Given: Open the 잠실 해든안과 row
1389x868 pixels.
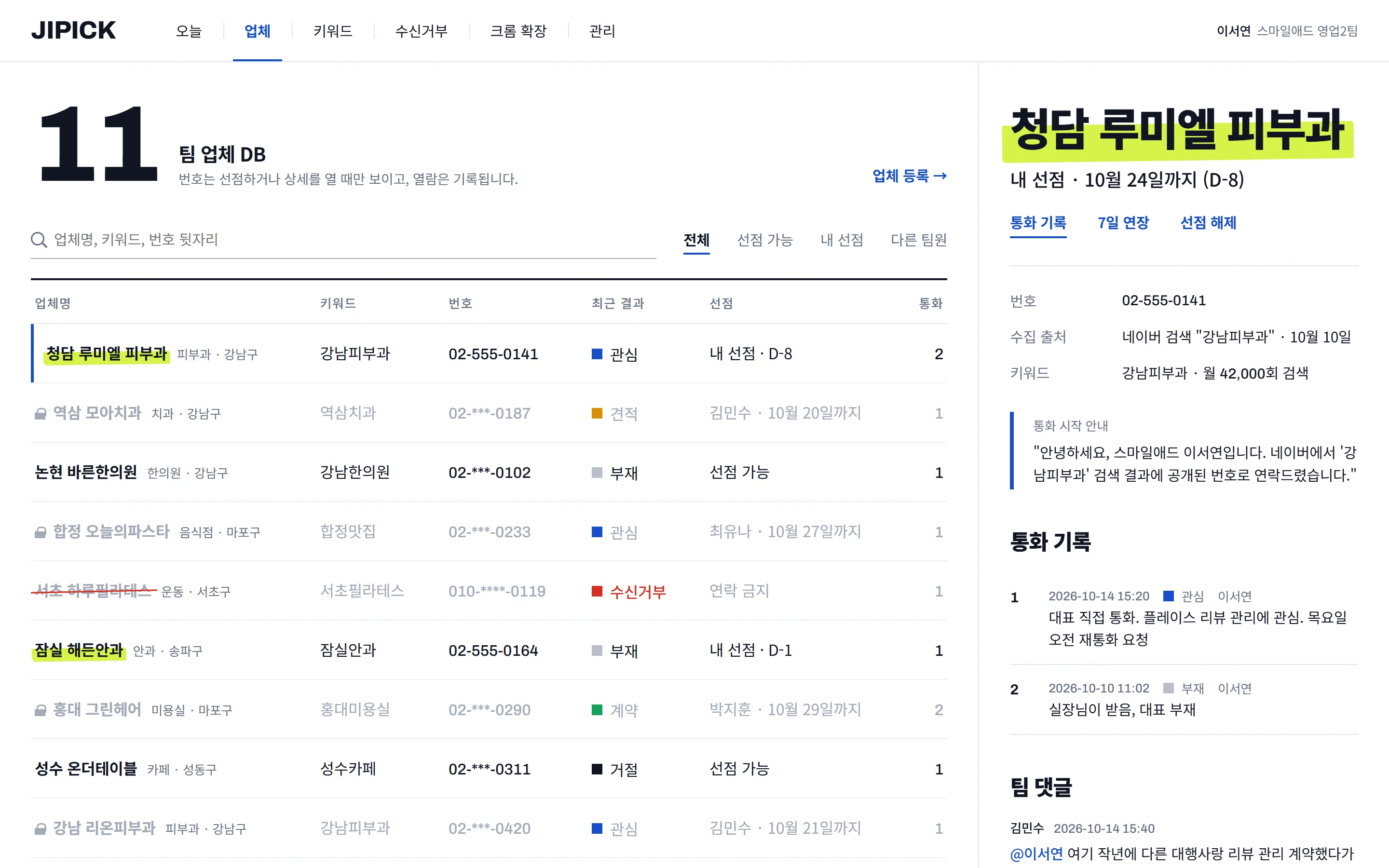Looking at the screenshot, I should (489, 651).
